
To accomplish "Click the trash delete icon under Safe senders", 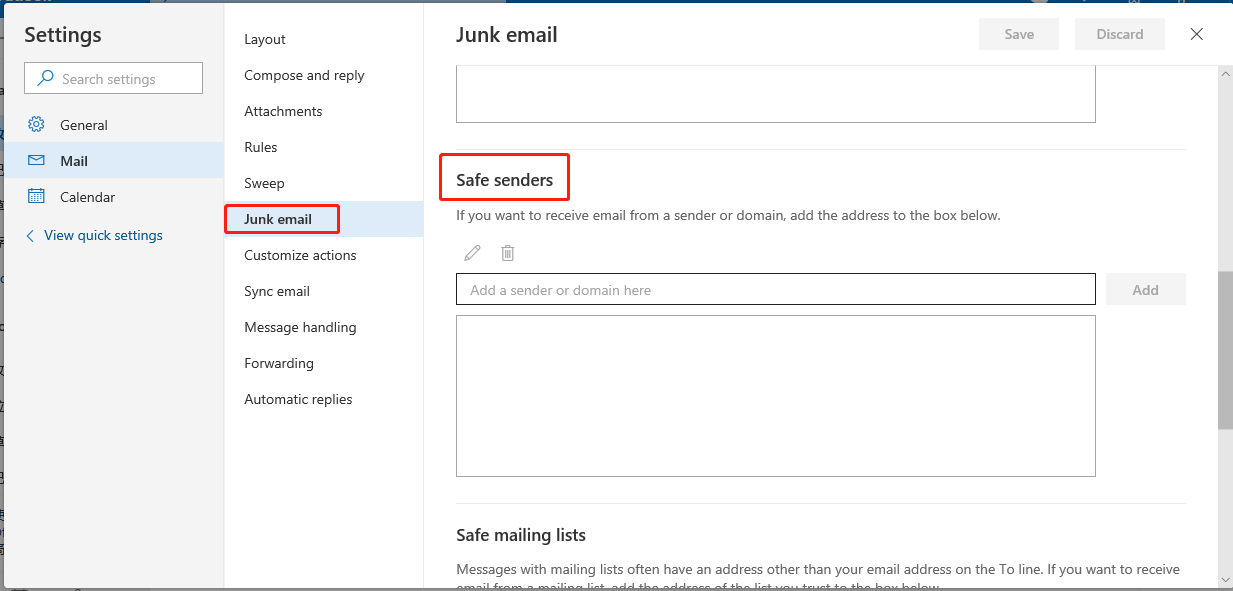I will coord(508,253).
